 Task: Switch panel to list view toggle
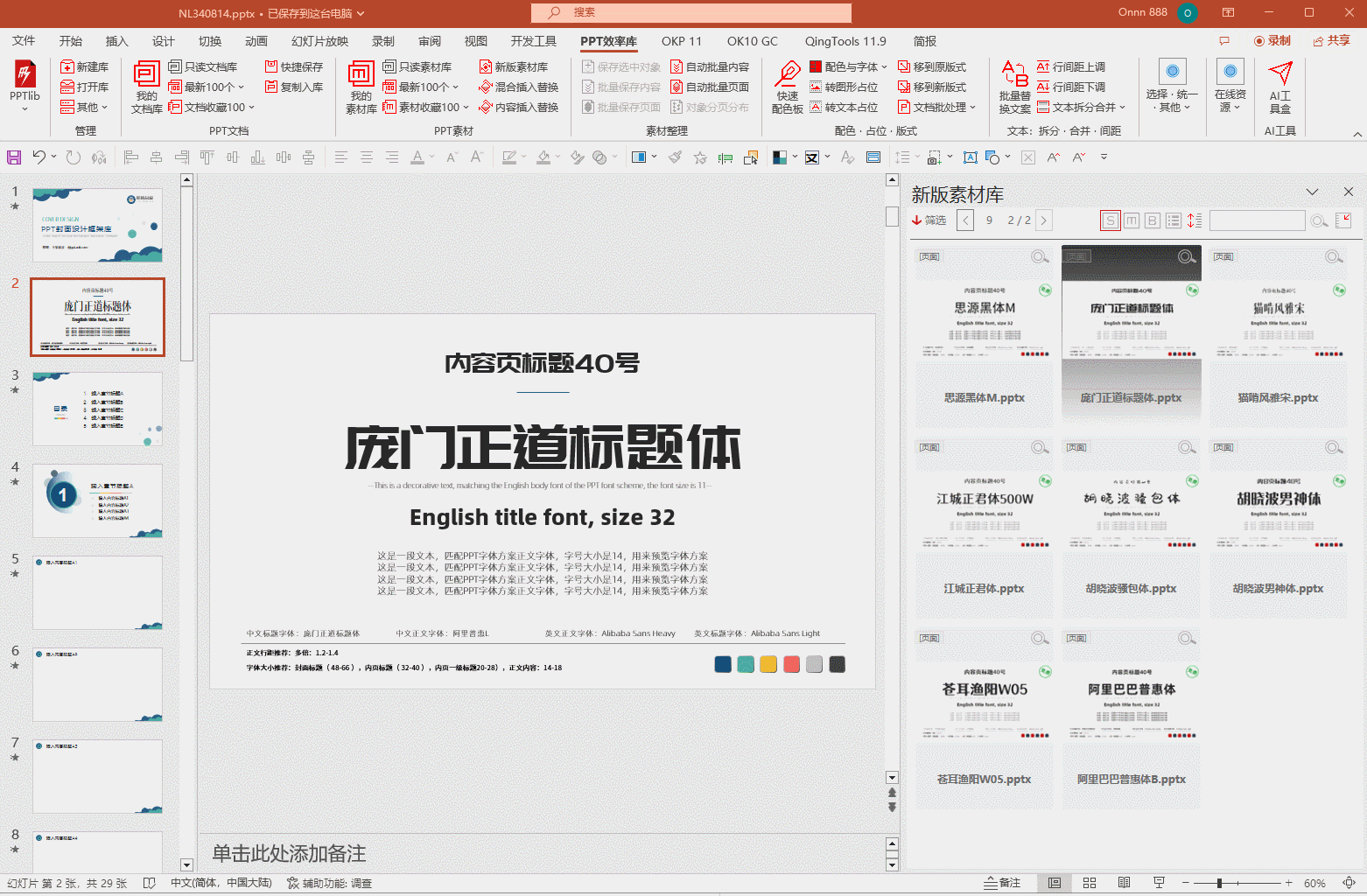pyautogui.click(x=1174, y=220)
